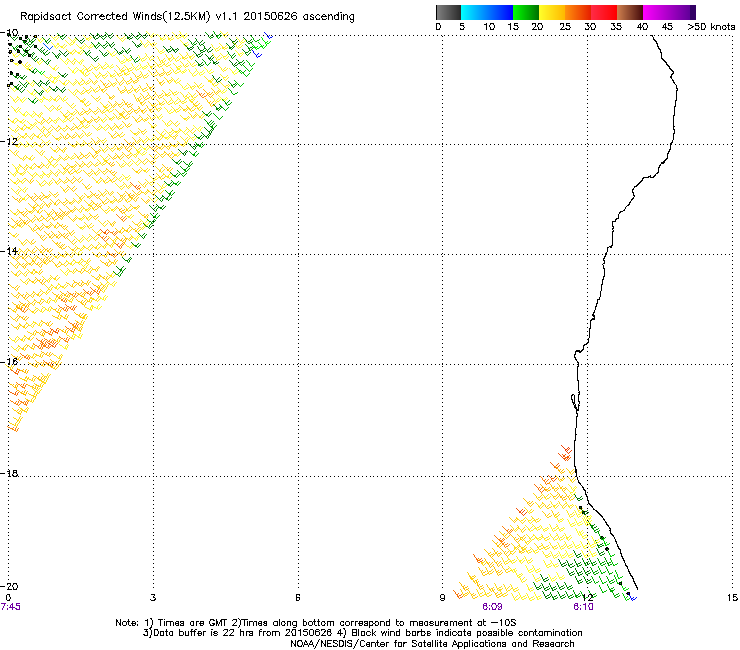Pick the yellow 20-25 knots legend color
The width and height of the screenshot is (740, 650).
point(552,12)
